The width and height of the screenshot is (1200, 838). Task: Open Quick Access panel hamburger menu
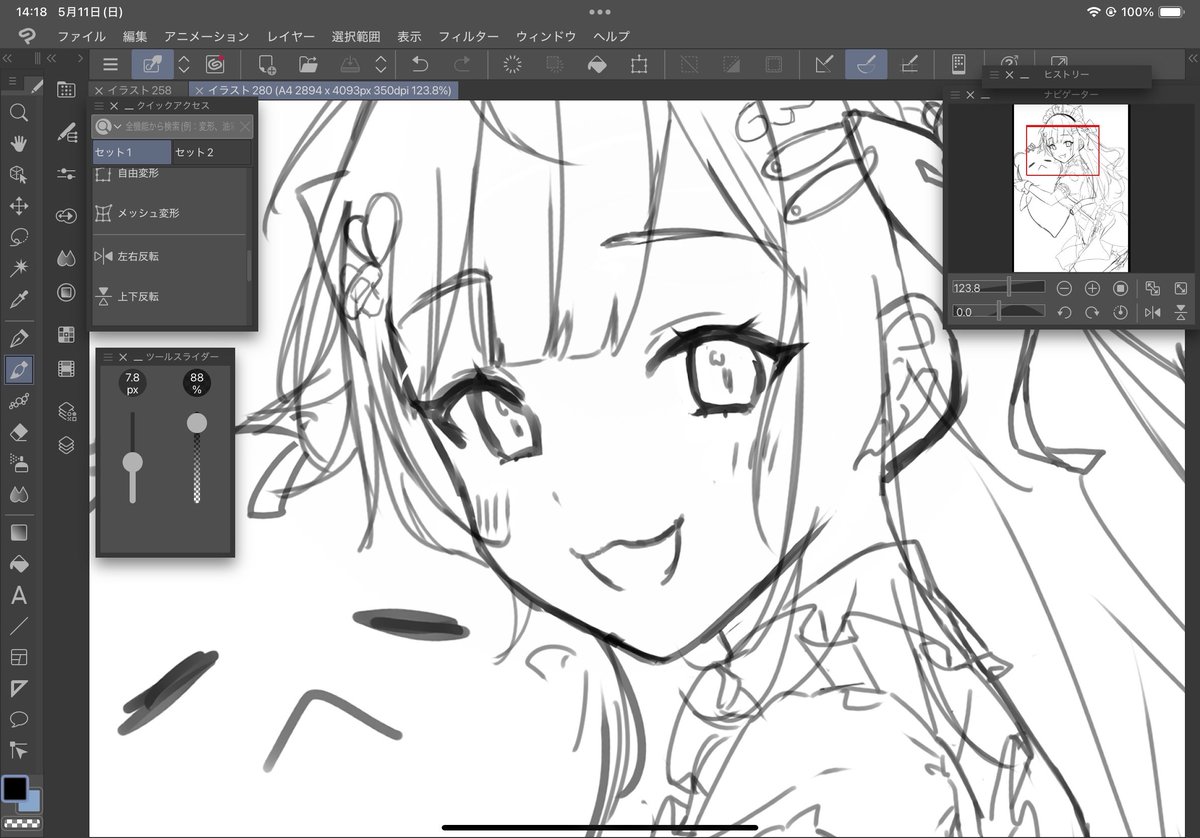(98, 105)
